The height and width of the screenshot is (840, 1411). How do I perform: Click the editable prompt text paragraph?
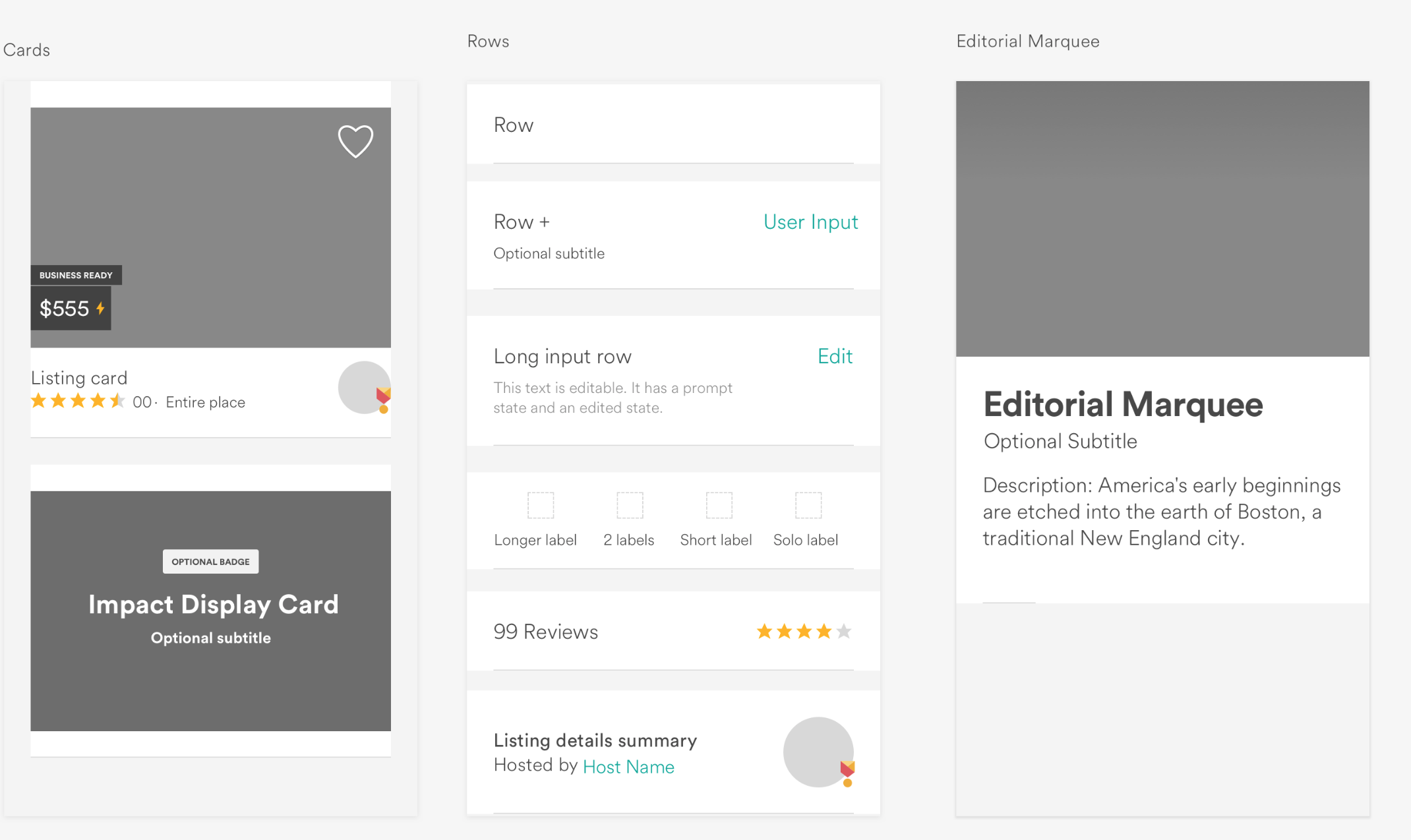[x=613, y=398]
